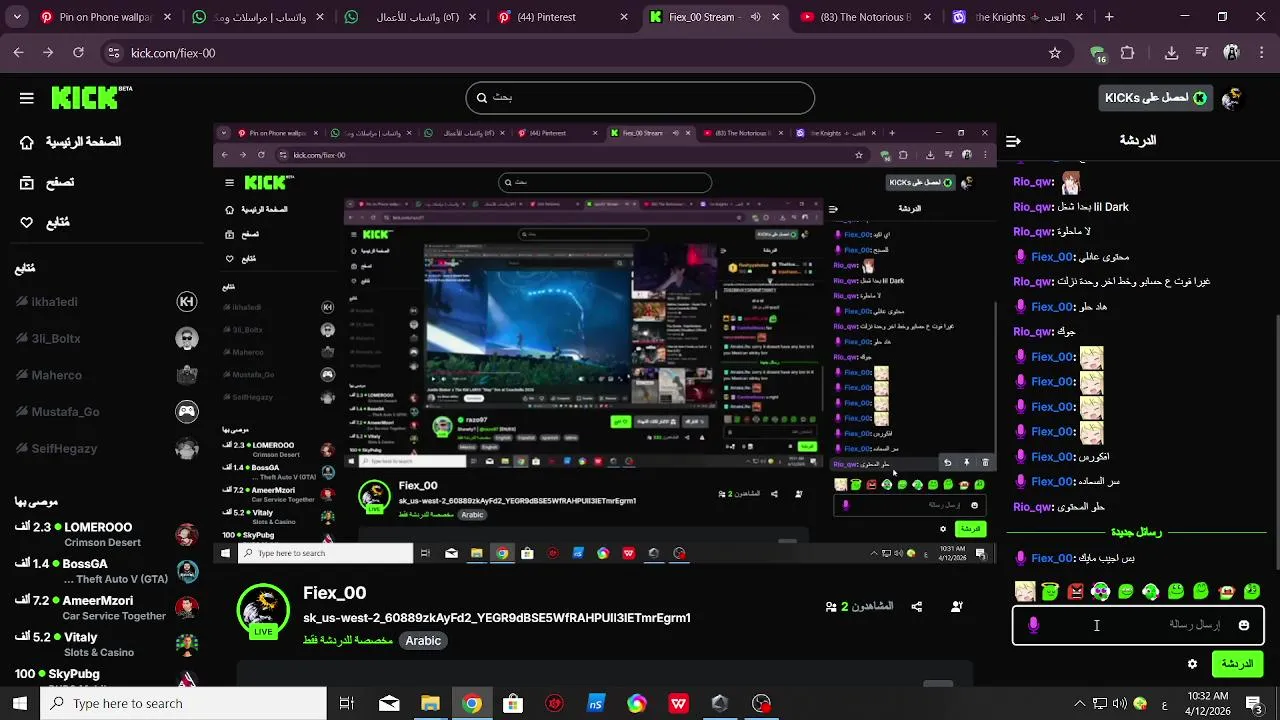Go to الصفحة الرئيسية home page

point(70,142)
